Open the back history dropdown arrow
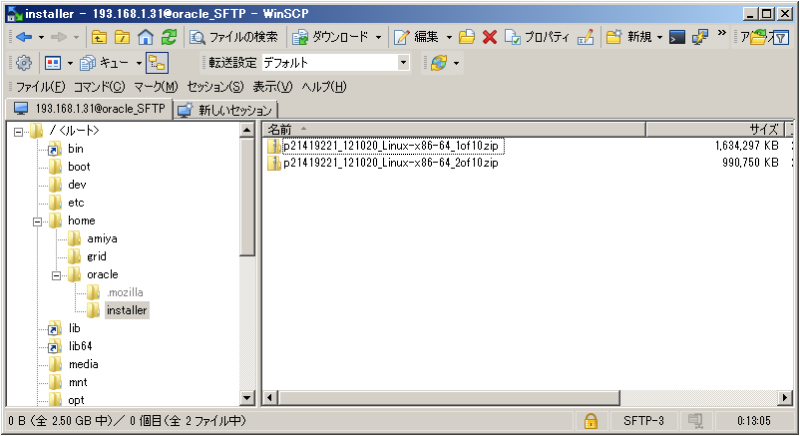Image resolution: width=800 pixels, height=436 pixels. [x=41, y=37]
